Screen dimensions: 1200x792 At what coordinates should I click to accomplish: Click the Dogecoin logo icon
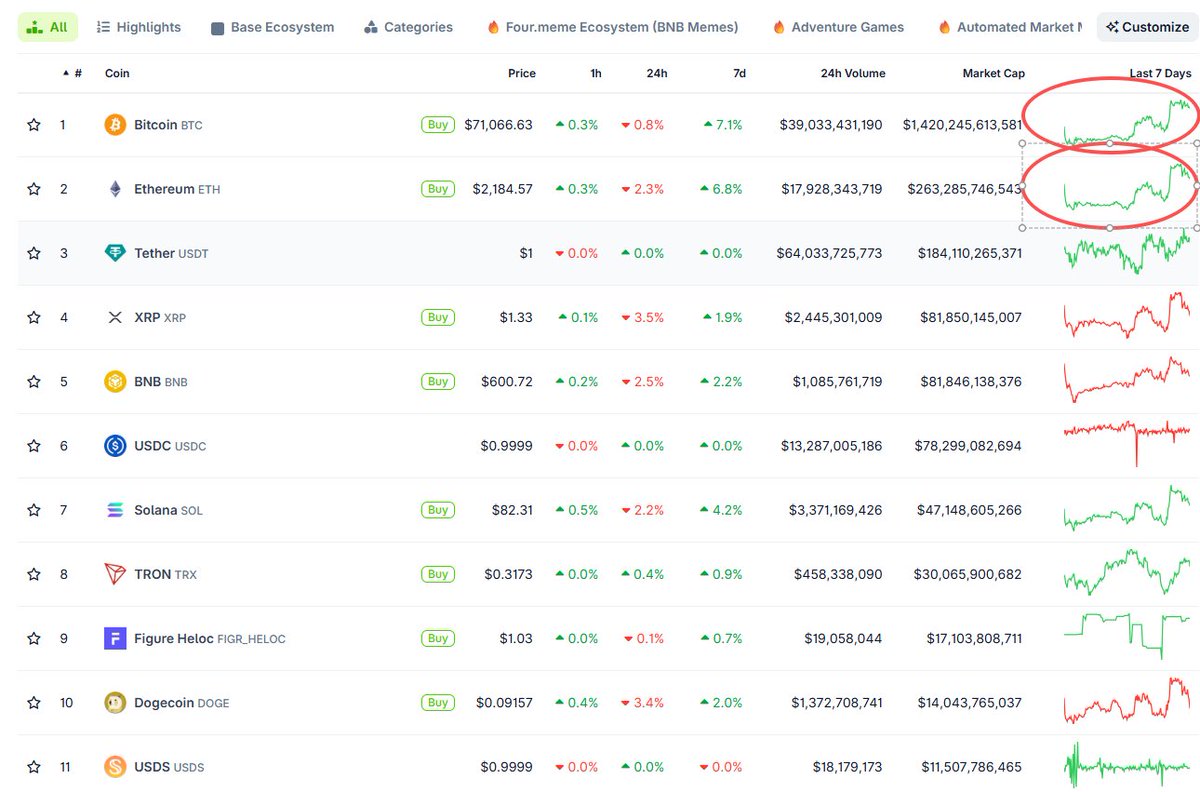click(x=116, y=703)
